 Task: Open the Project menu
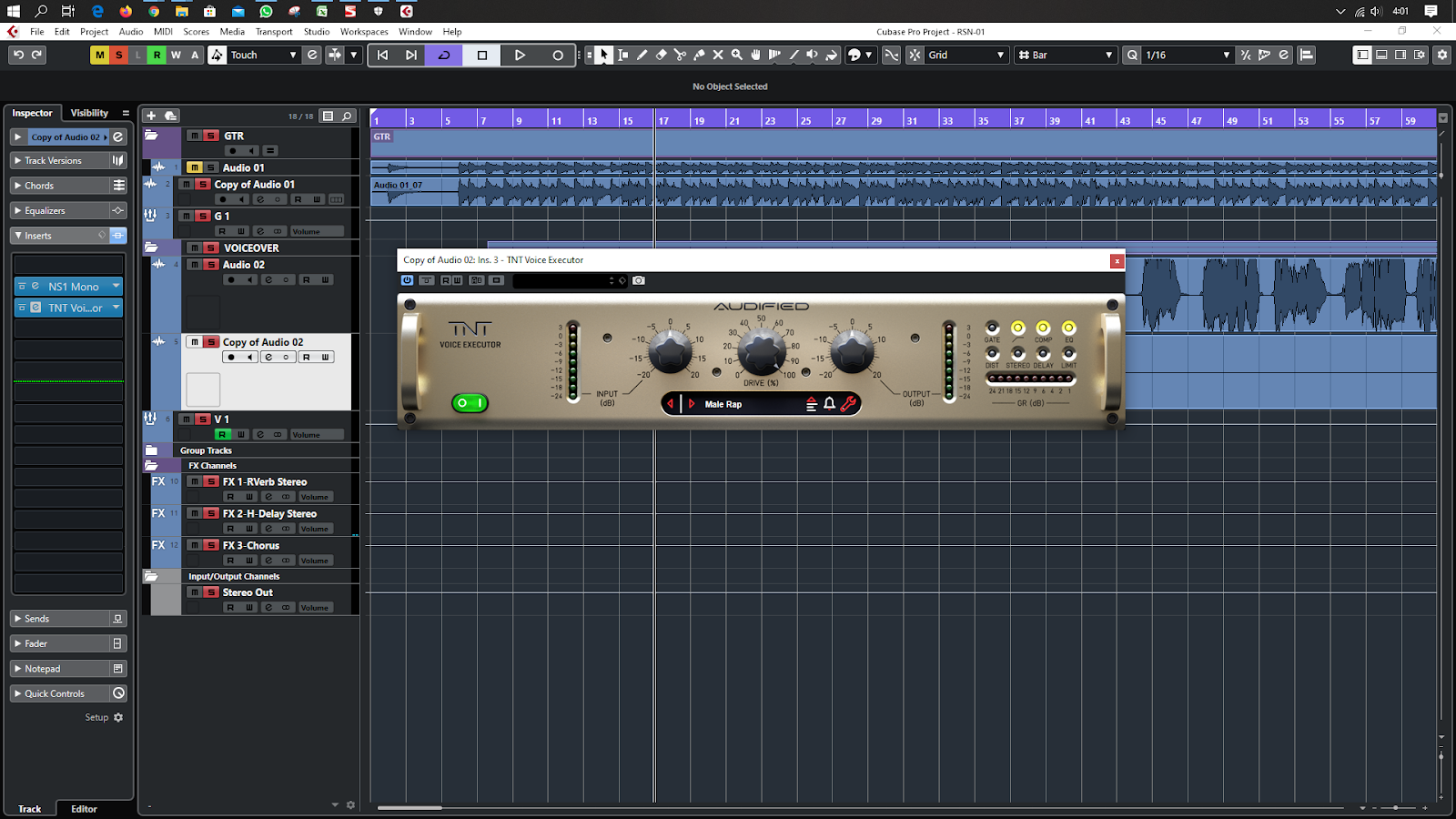click(x=94, y=31)
